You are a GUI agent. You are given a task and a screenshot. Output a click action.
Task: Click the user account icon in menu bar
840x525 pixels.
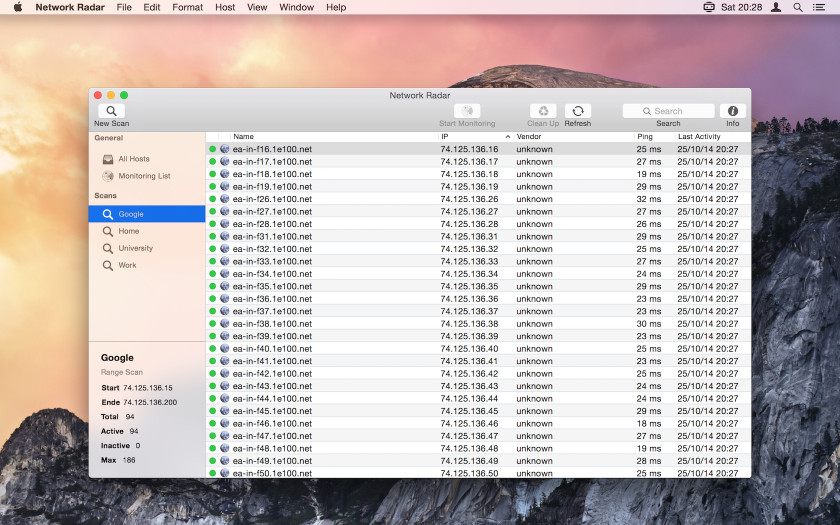point(776,7)
